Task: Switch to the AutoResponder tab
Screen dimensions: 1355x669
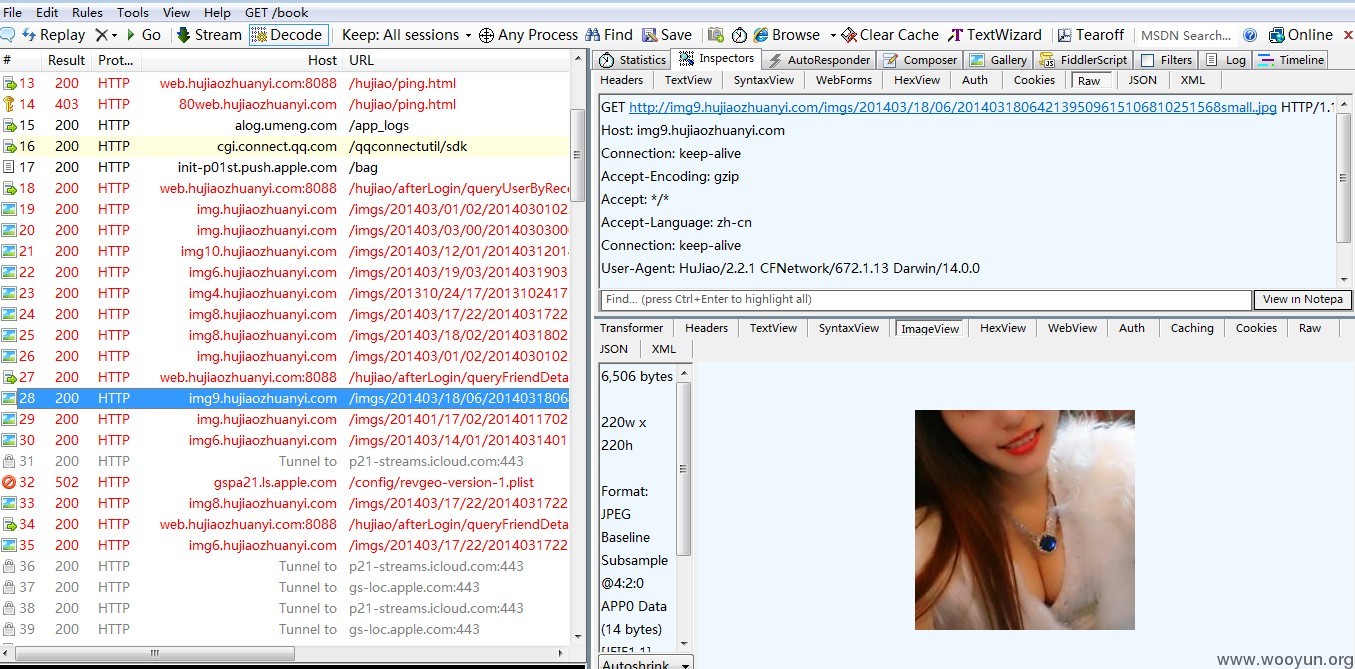Action: (819, 60)
